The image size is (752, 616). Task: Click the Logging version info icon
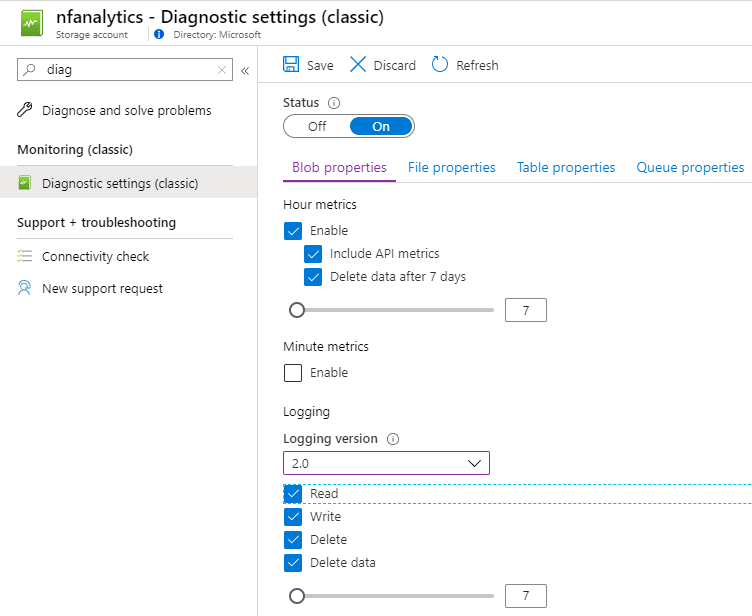pyautogui.click(x=393, y=439)
